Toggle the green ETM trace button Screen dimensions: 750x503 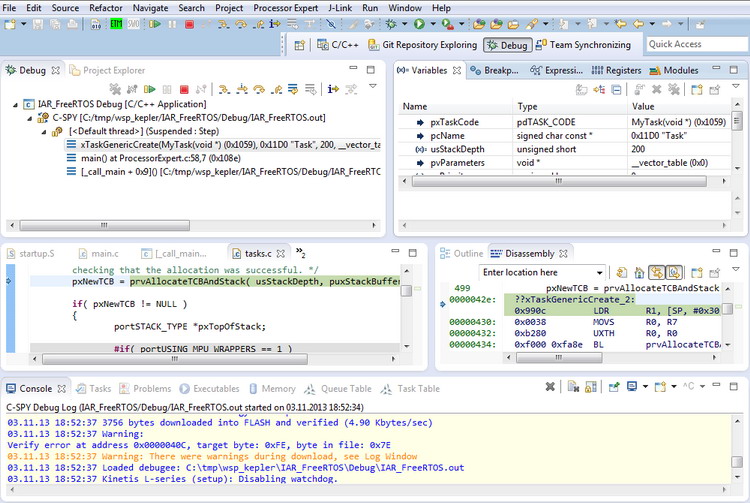click(116, 24)
